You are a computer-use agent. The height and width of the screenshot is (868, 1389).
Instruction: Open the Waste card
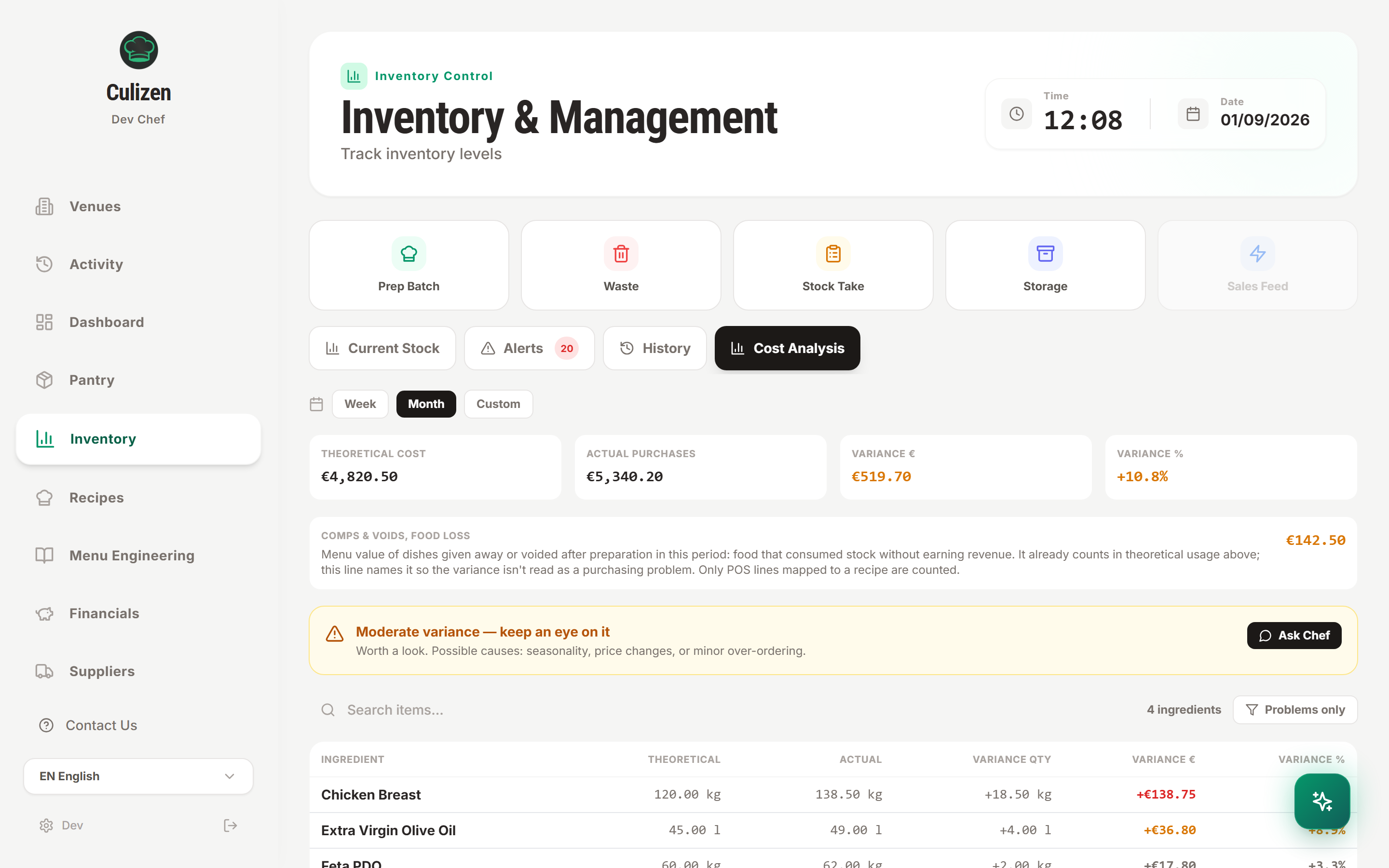(x=621, y=265)
